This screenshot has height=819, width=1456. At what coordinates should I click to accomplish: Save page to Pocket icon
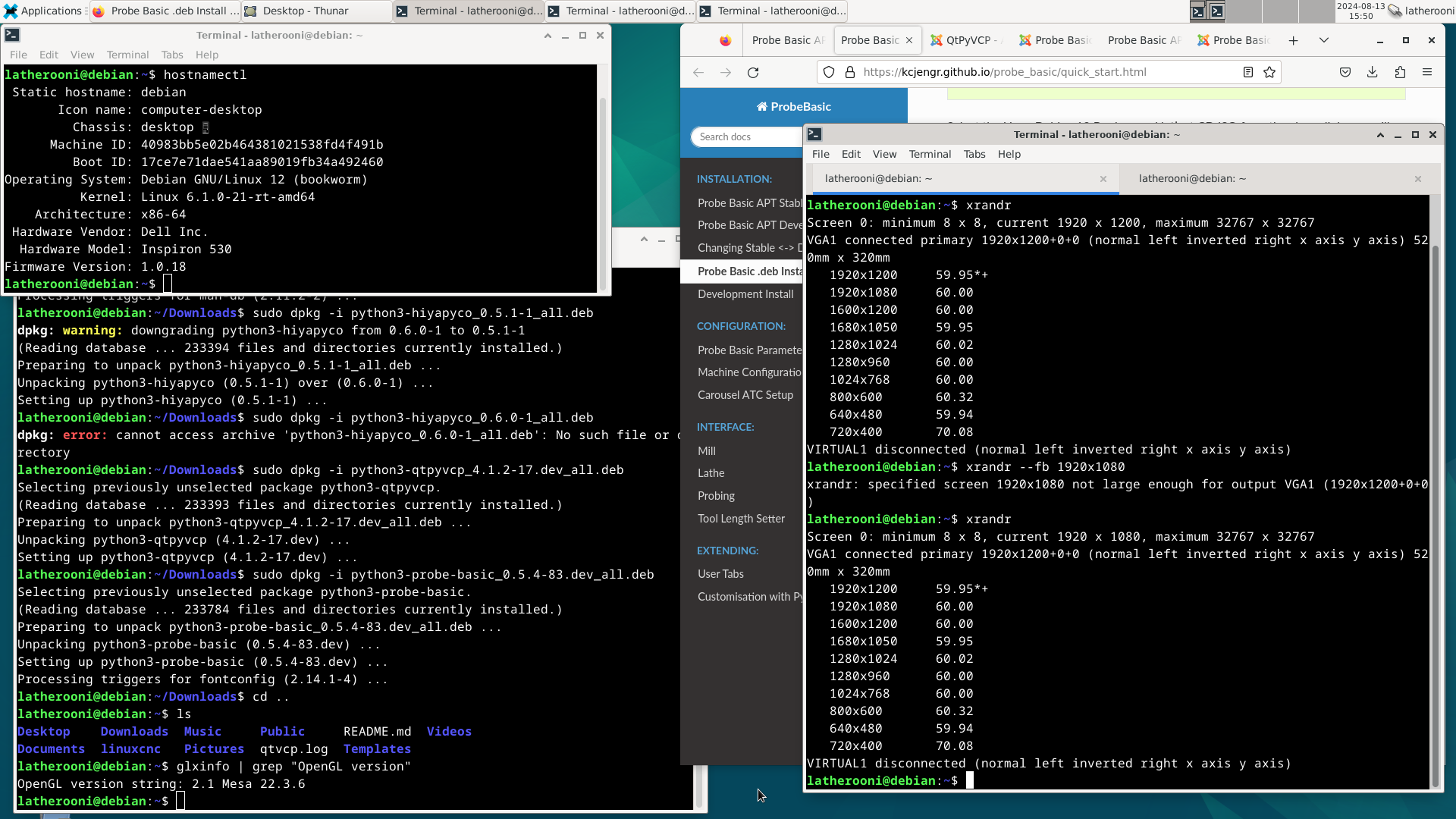tap(1345, 72)
